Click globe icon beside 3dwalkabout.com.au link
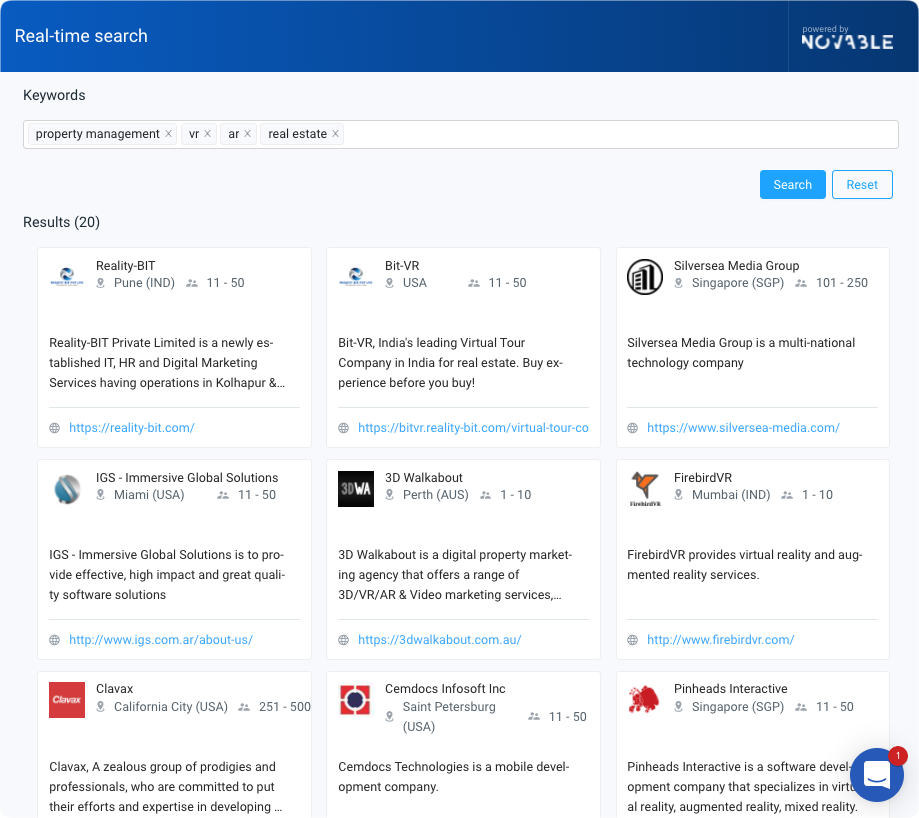919x818 pixels. (343, 640)
